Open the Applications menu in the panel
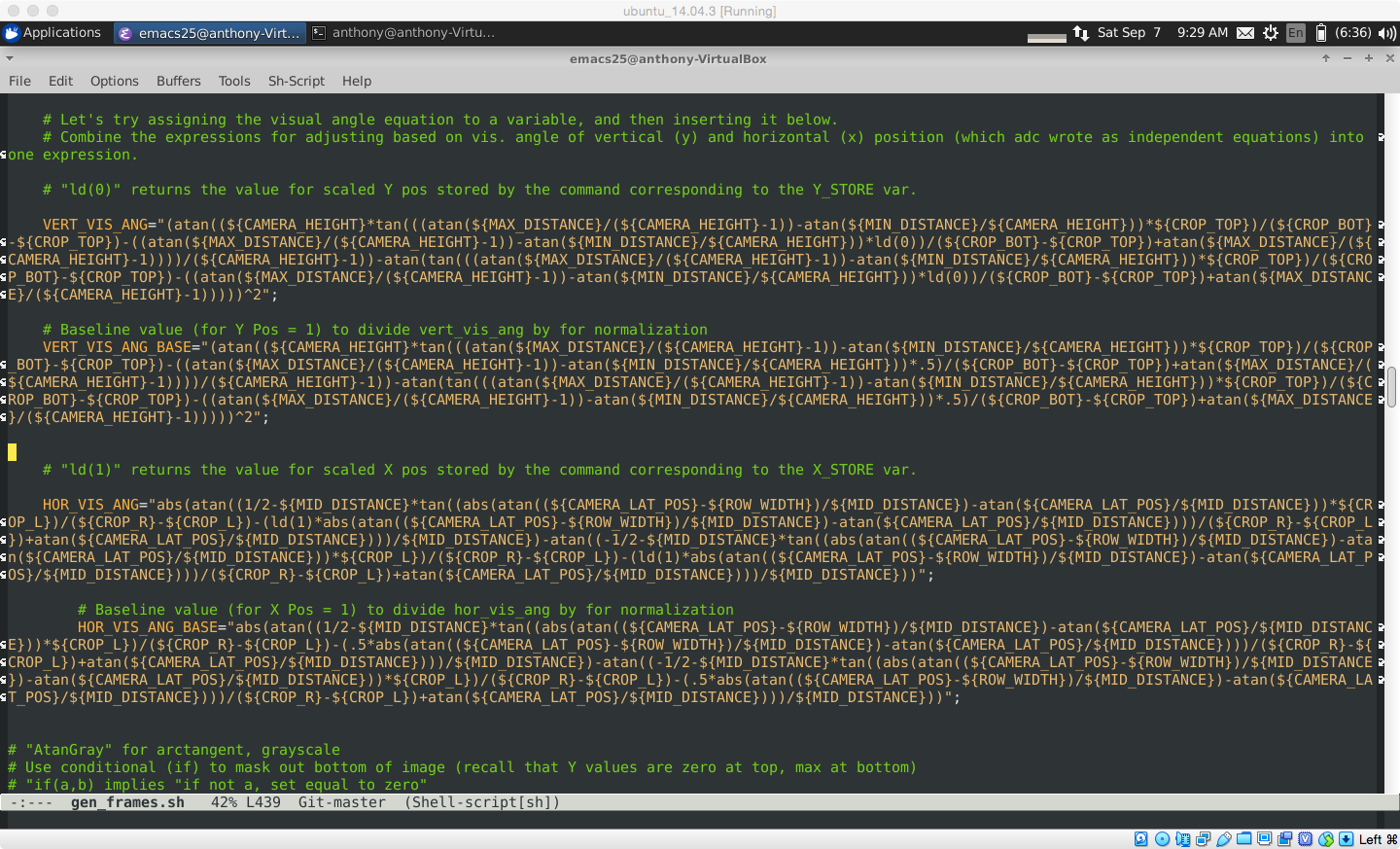 [52, 33]
